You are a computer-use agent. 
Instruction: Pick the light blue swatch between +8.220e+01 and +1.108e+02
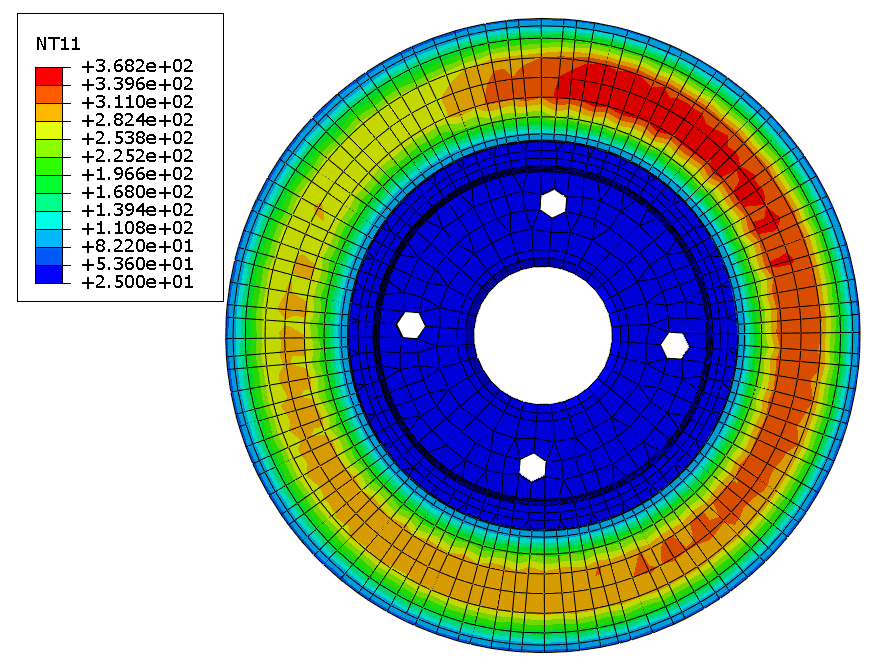(x=49, y=238)
